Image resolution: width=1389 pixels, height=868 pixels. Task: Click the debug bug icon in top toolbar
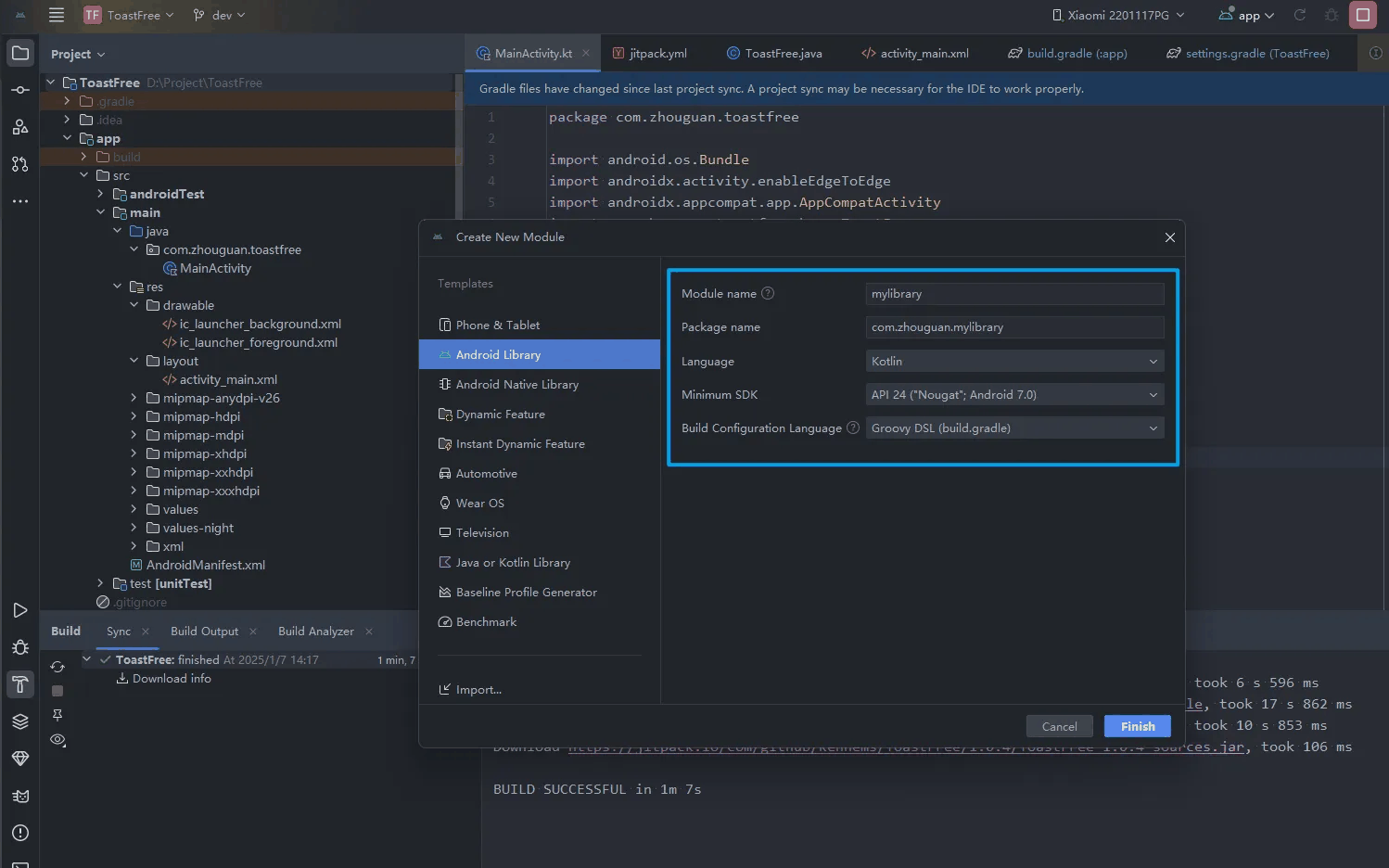coord(1332,15)
